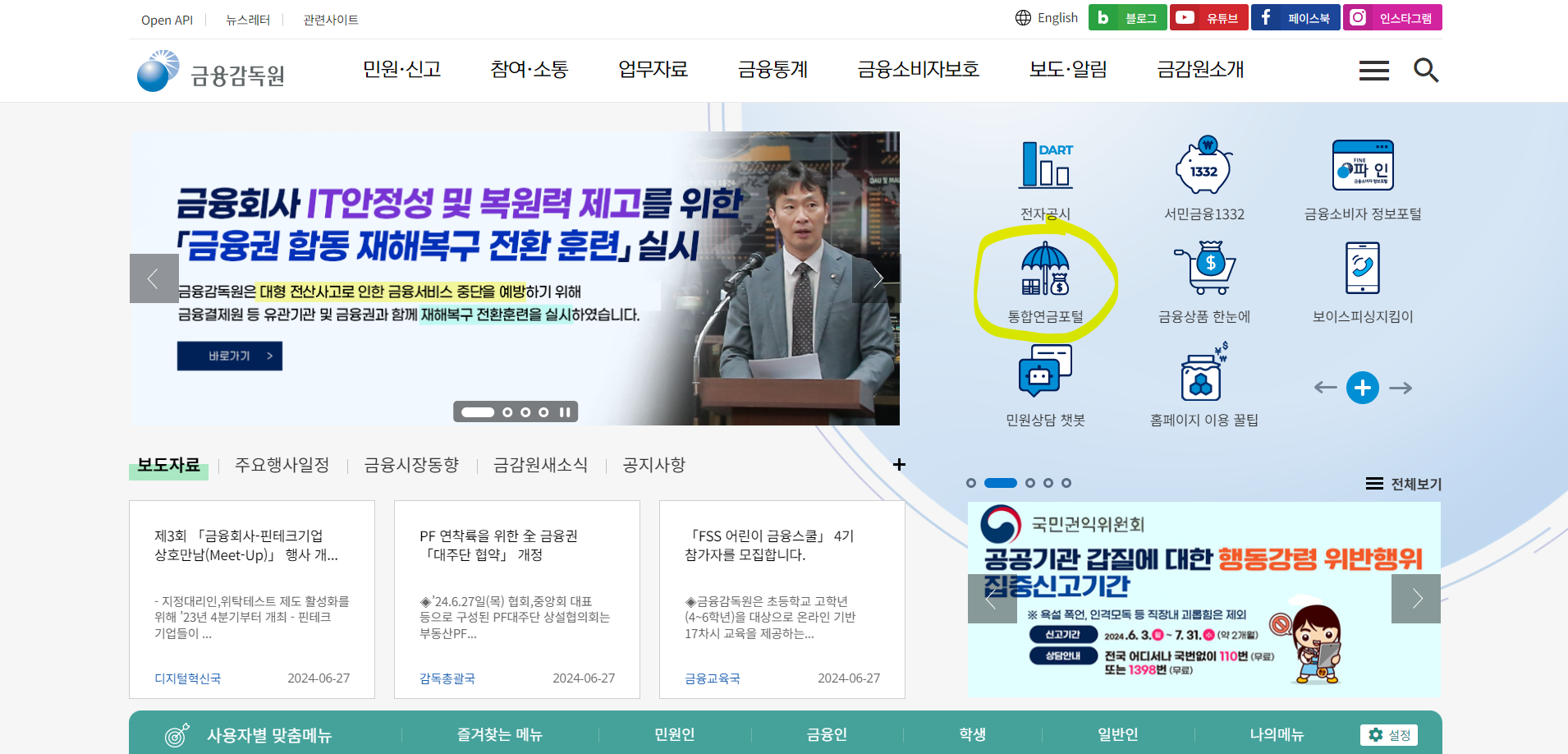
Task: Click the 바로가기 banner button
Action: point(230,356)
